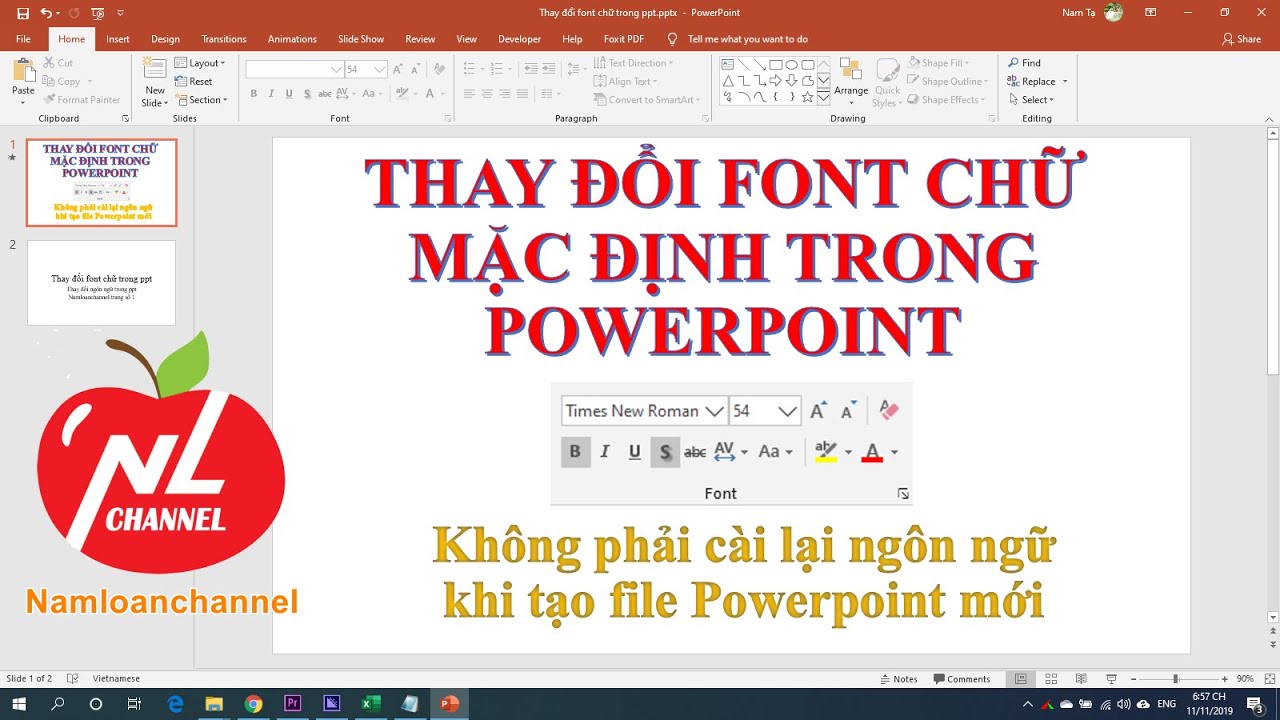1280x720 pixels.
Task: Click the Share button
Action: (1241, 39)
